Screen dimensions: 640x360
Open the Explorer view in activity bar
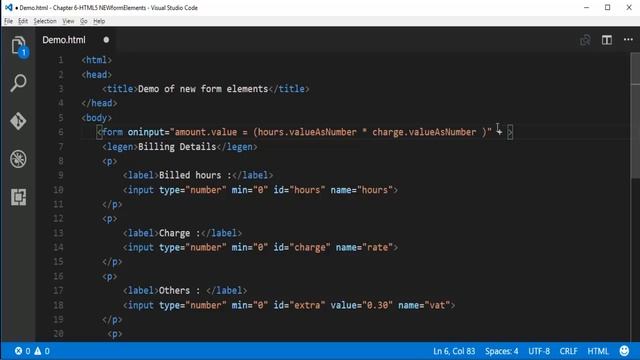point(18,46)
